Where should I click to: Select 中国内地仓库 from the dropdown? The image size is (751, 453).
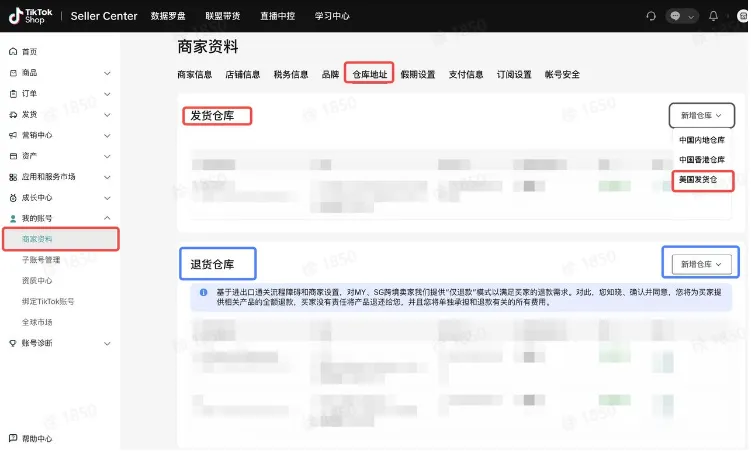coord(702,140)
